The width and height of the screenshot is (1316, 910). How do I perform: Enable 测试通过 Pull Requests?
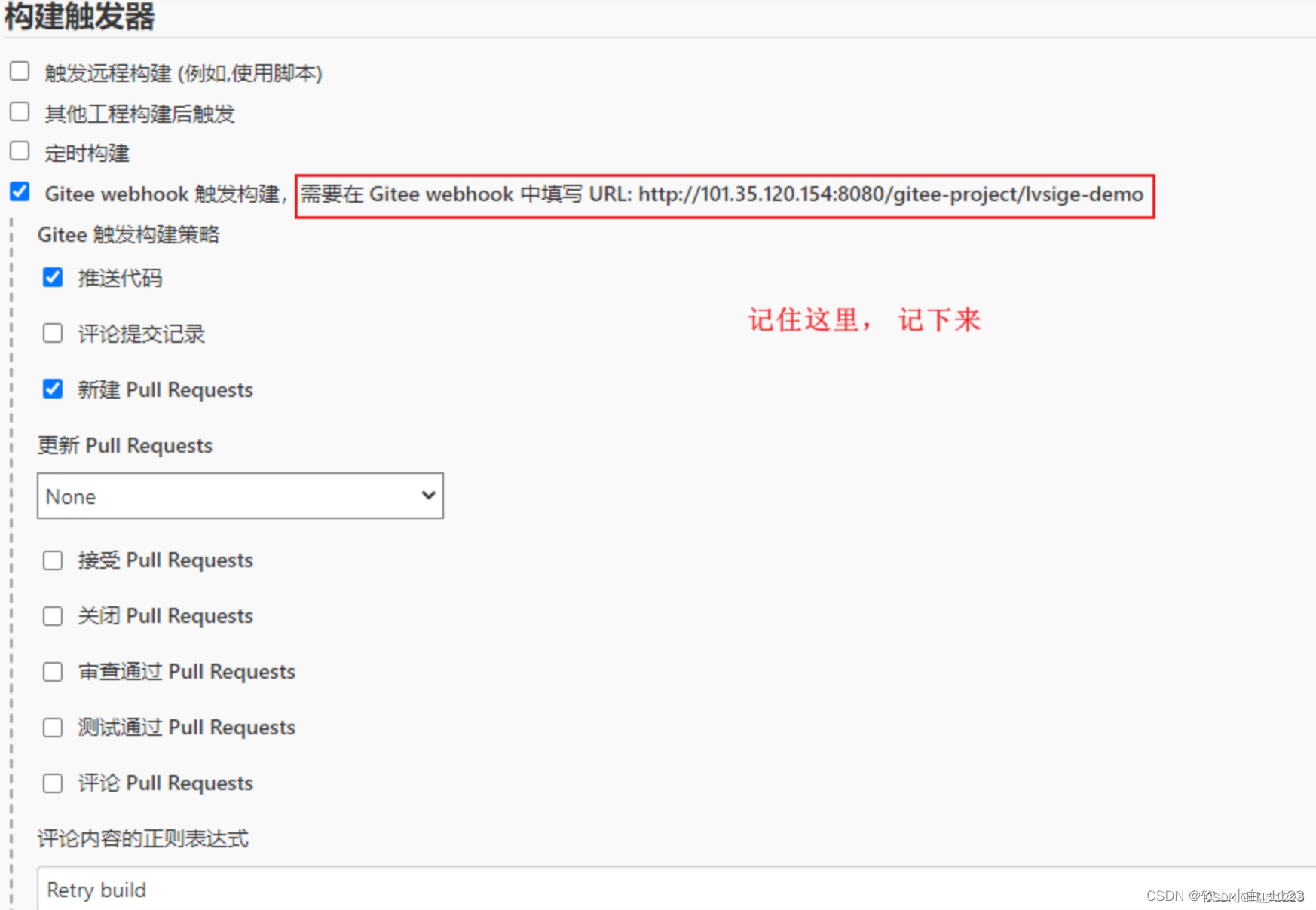pos(53,728)
